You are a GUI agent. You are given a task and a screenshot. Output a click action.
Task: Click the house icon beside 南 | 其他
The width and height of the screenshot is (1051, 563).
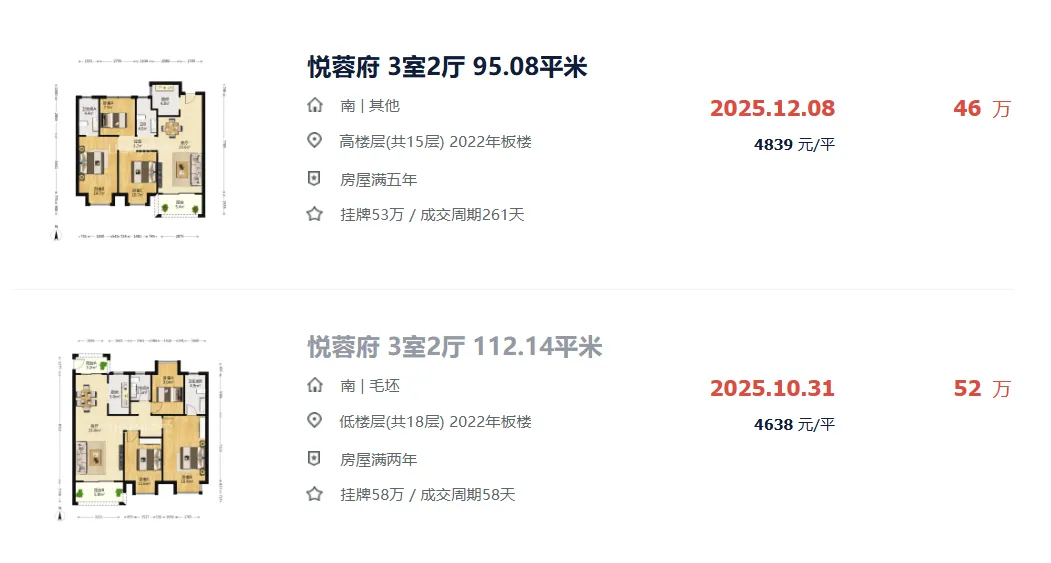315,105
